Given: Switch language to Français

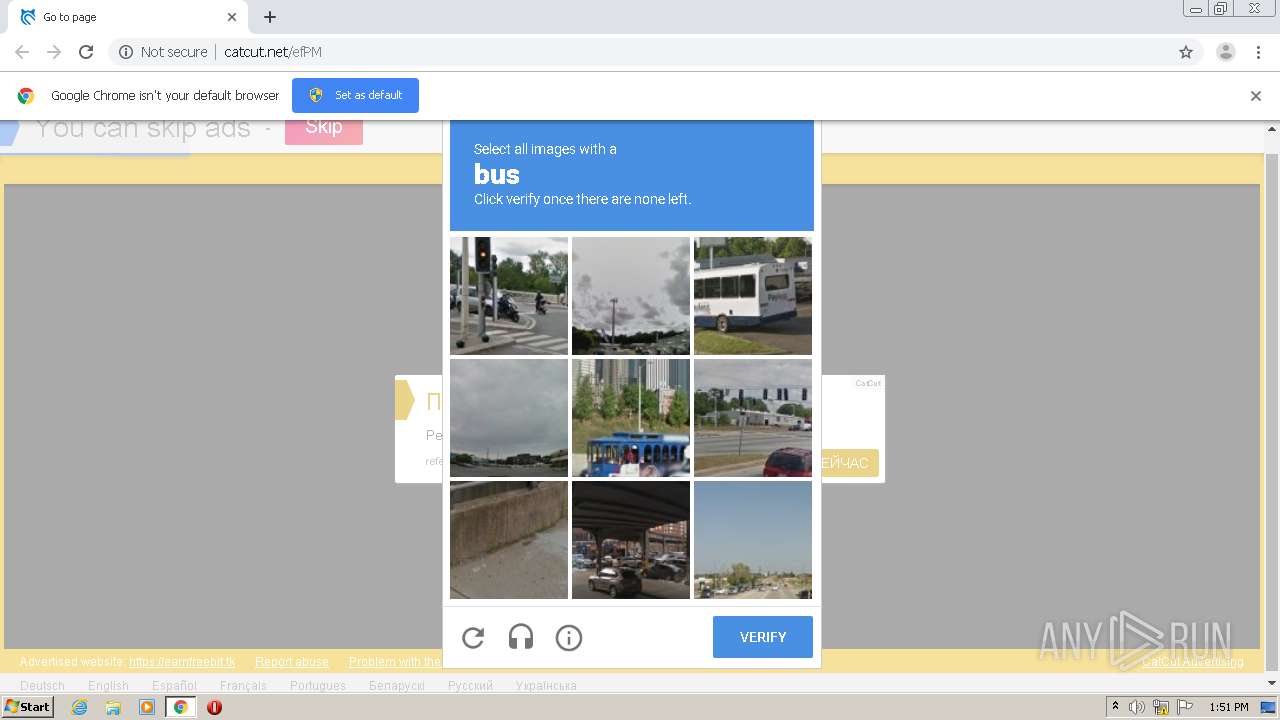Looking at the screenshot, I should [243, 686].
